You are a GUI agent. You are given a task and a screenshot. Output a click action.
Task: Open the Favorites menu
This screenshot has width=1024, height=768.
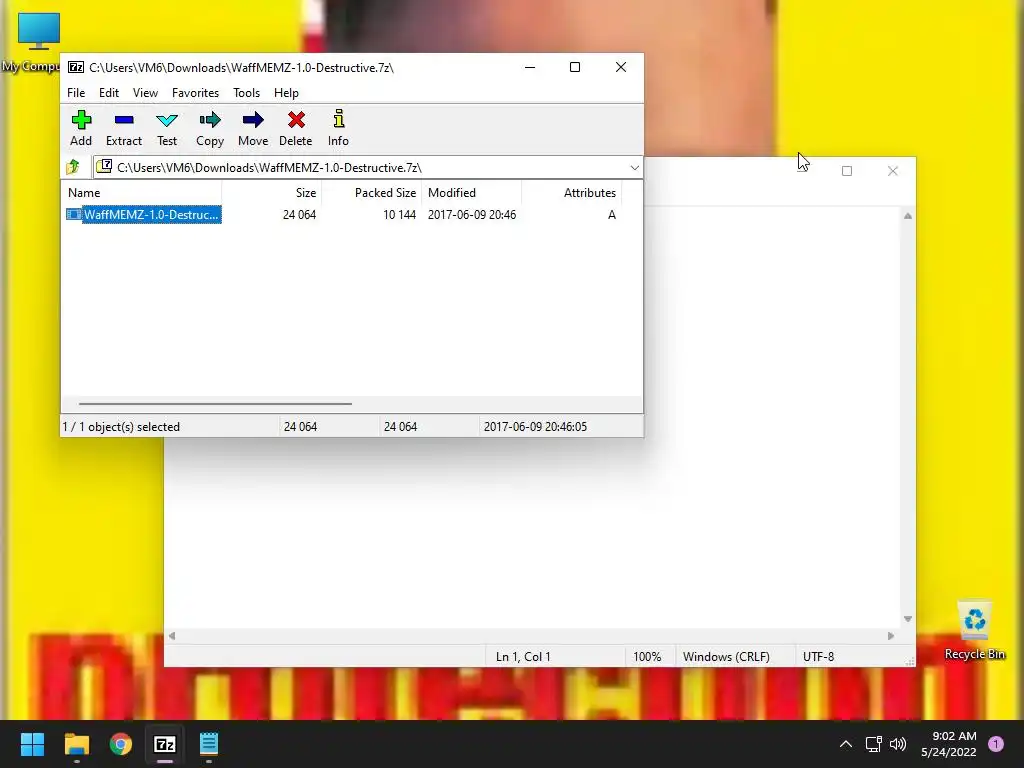pyautogui.click(x=195, y=93)
